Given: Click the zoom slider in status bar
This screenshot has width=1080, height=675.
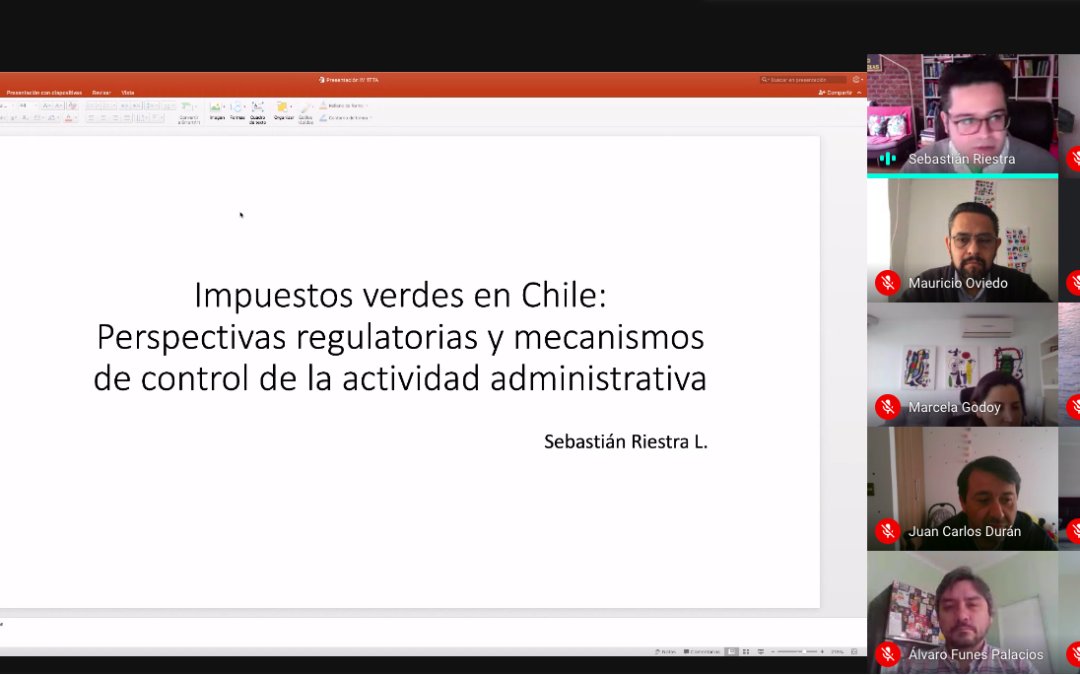Looking at the screenshot, I should click(x=803, y=652).
